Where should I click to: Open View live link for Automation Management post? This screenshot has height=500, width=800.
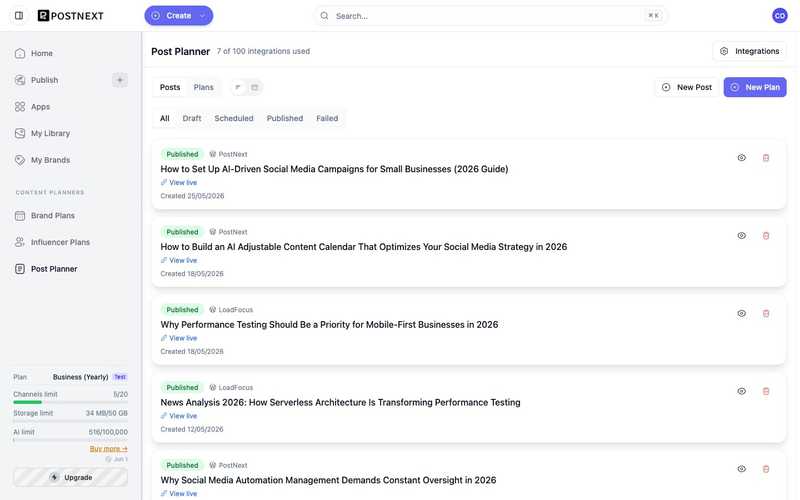coord(179,493)
